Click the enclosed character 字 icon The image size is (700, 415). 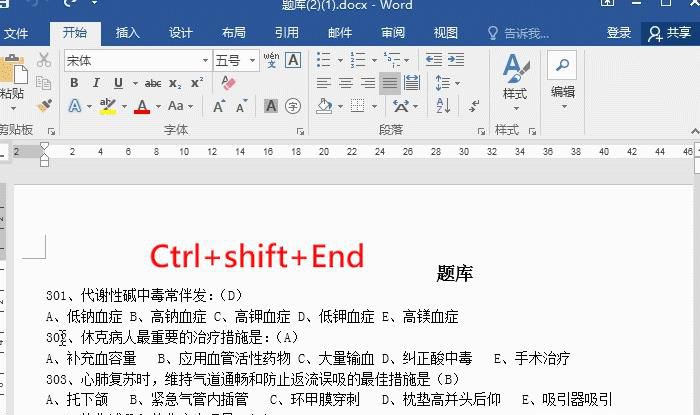tap(293, 106)
